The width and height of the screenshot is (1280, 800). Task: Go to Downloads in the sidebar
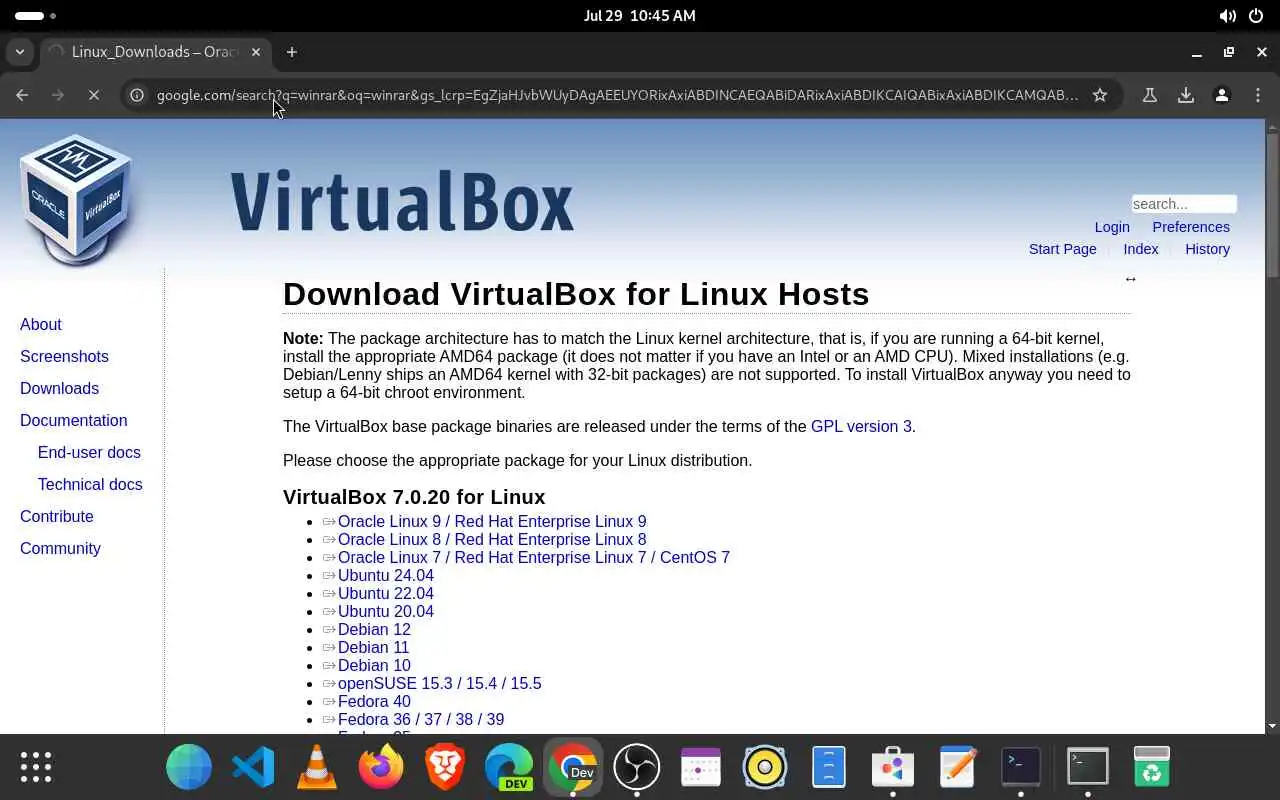click(x=59, y=388)
